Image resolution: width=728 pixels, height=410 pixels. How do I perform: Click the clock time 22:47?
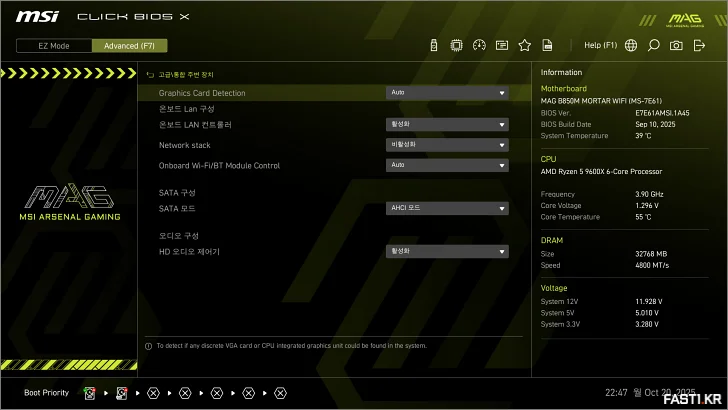coord(616,393)
